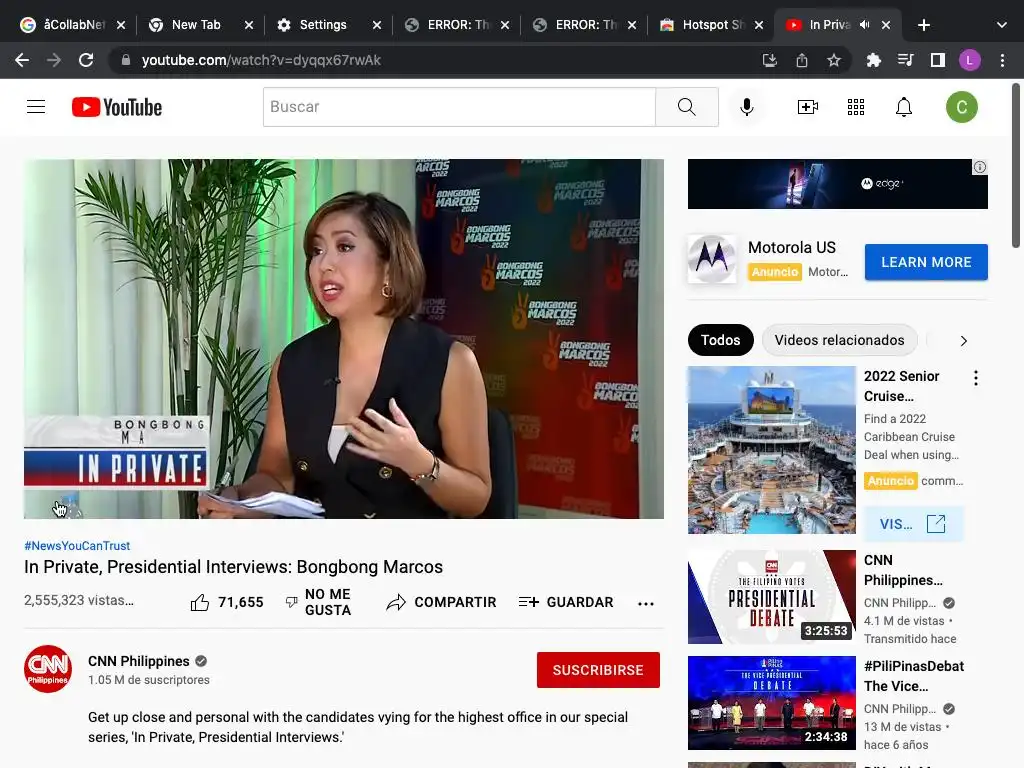The image size is (1024, 768).
Task: Show more filter chips with right chevron
Action: [x=963, y=341]
